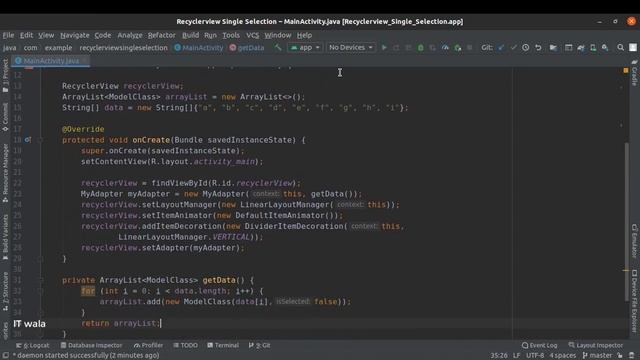Click the Profile app icon
Viewport: 640px width, 360px height.
tap(445, 48)
